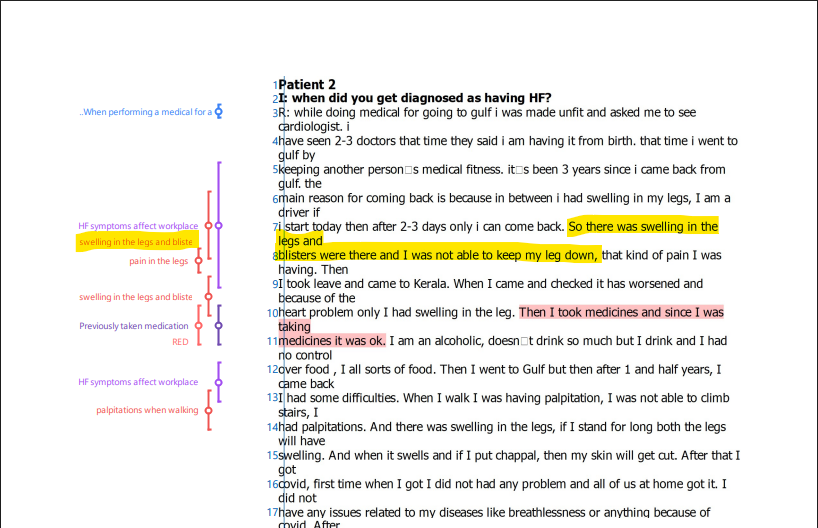
Task: Select paragraph number 3 in the margin
Action: click(x=275, y=113)
